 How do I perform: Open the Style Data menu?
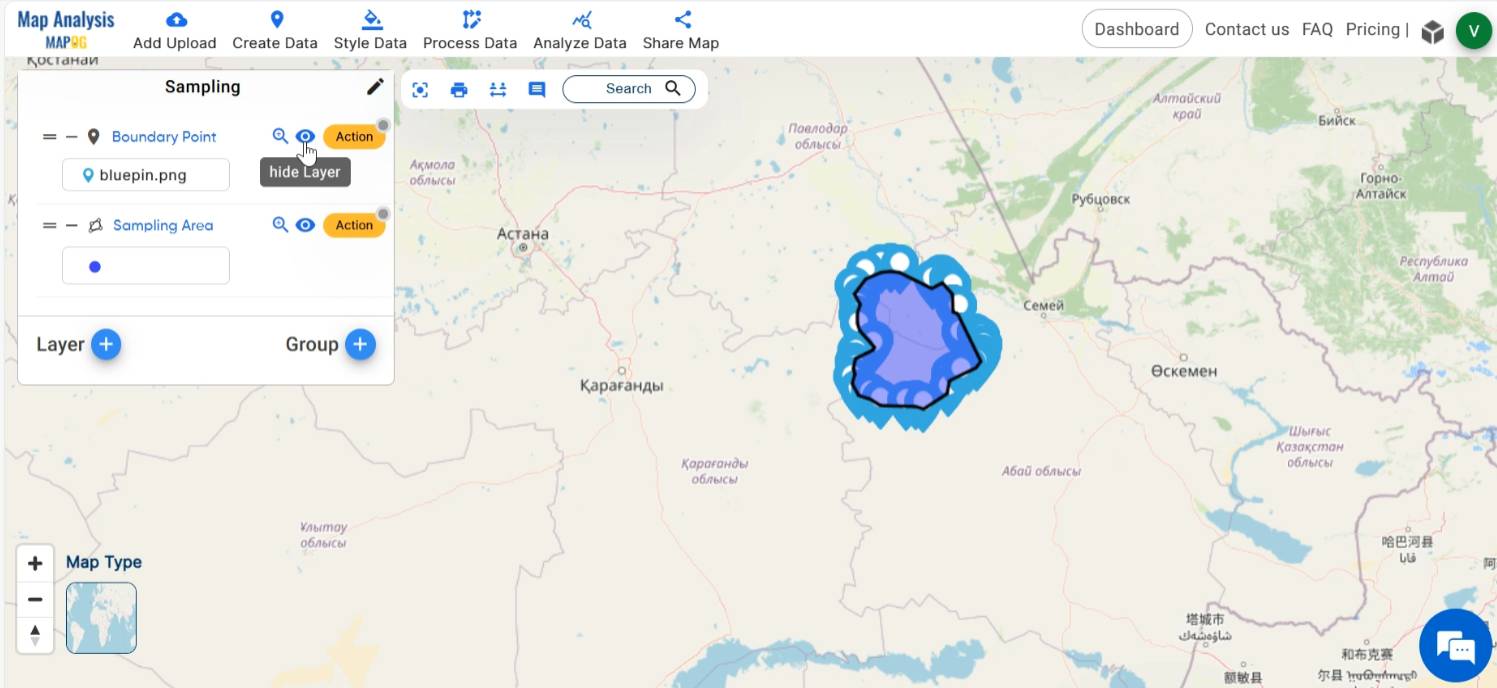pos(370,30)
